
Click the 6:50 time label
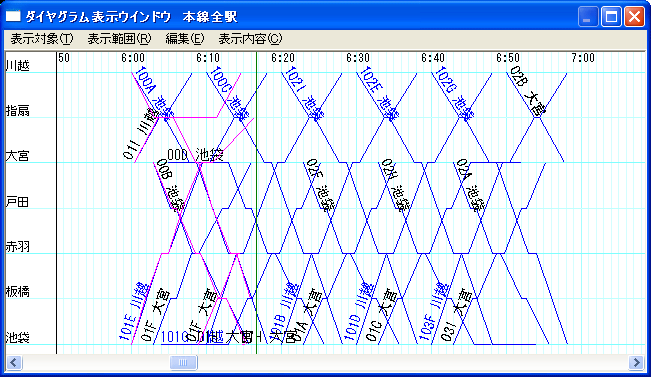(508, 58)
